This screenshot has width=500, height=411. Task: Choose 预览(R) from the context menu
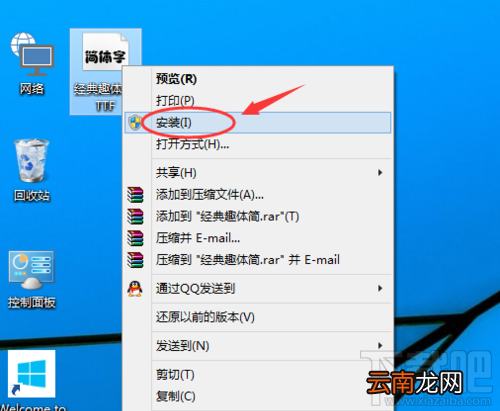[x=258, y=79]
